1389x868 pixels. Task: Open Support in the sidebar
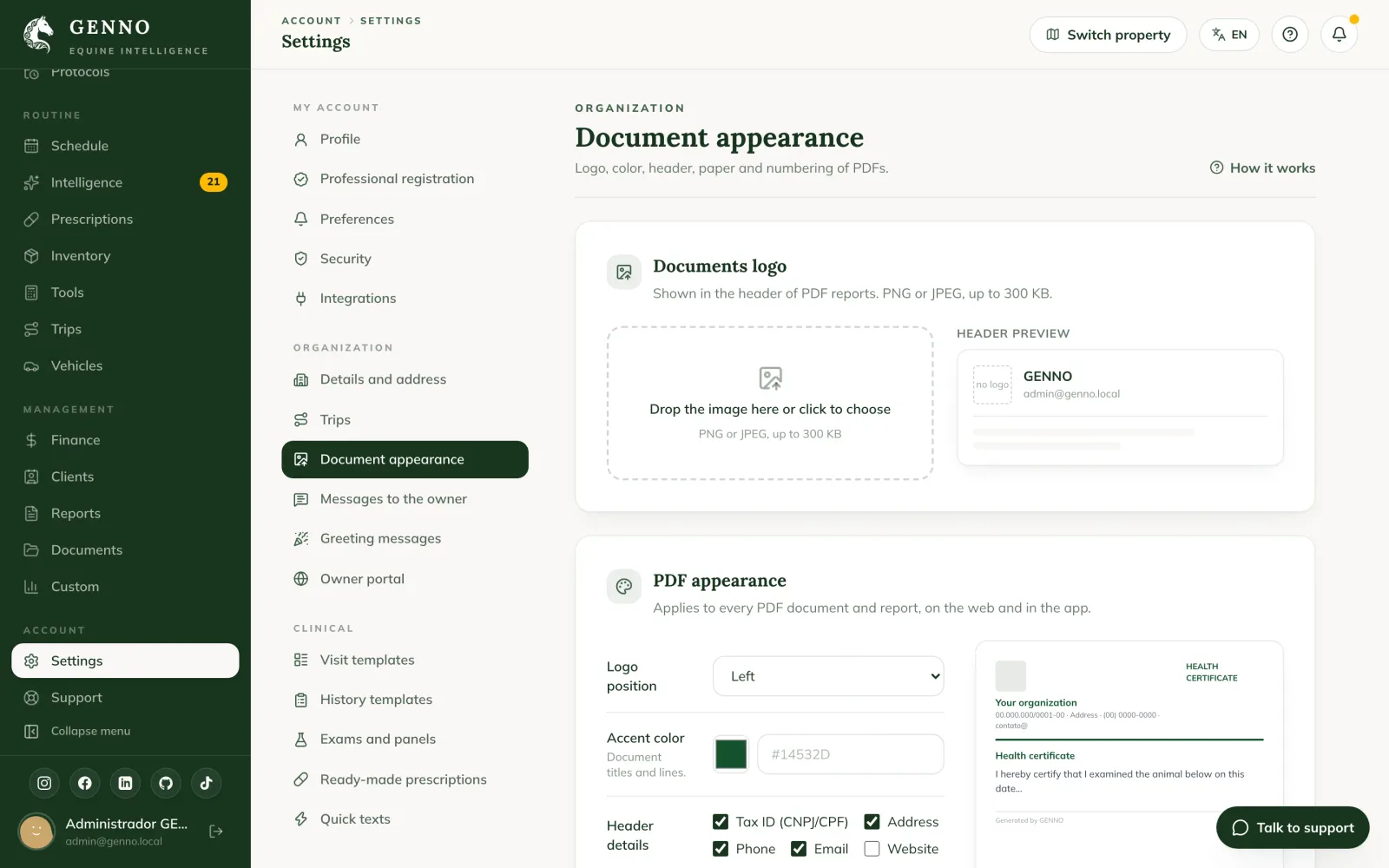pyautogui.click(x=125, y=698)
